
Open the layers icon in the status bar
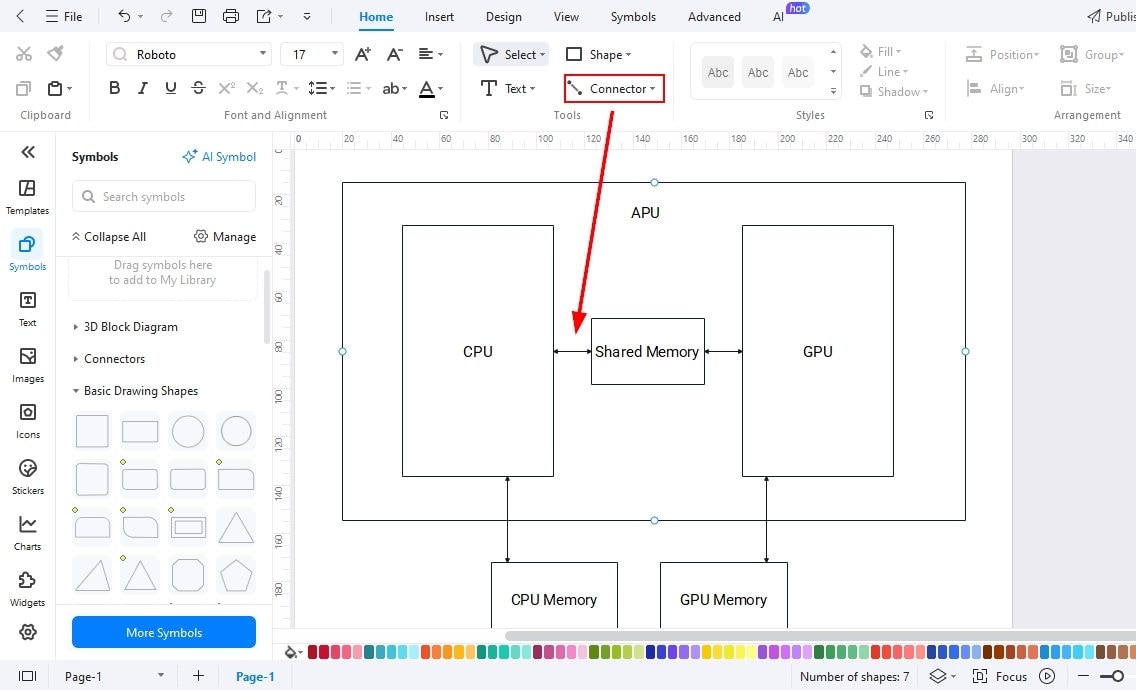coord(937,676)
